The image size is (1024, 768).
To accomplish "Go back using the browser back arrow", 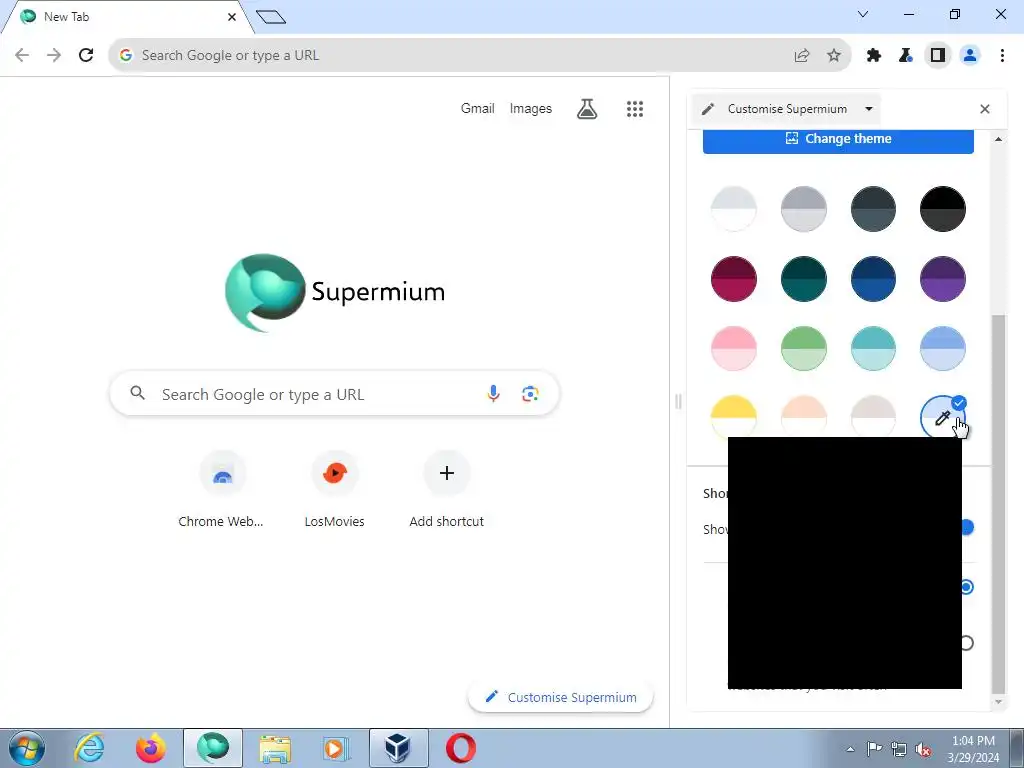I will point(22,55).
